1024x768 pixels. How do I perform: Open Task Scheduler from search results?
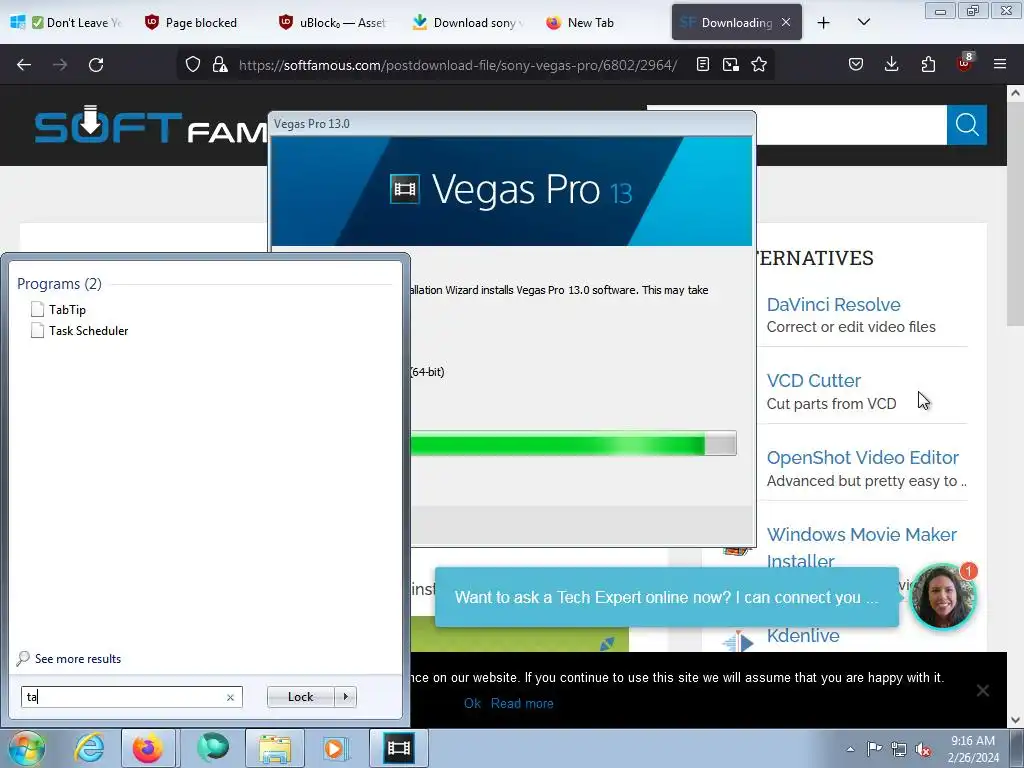click(80, 330)
